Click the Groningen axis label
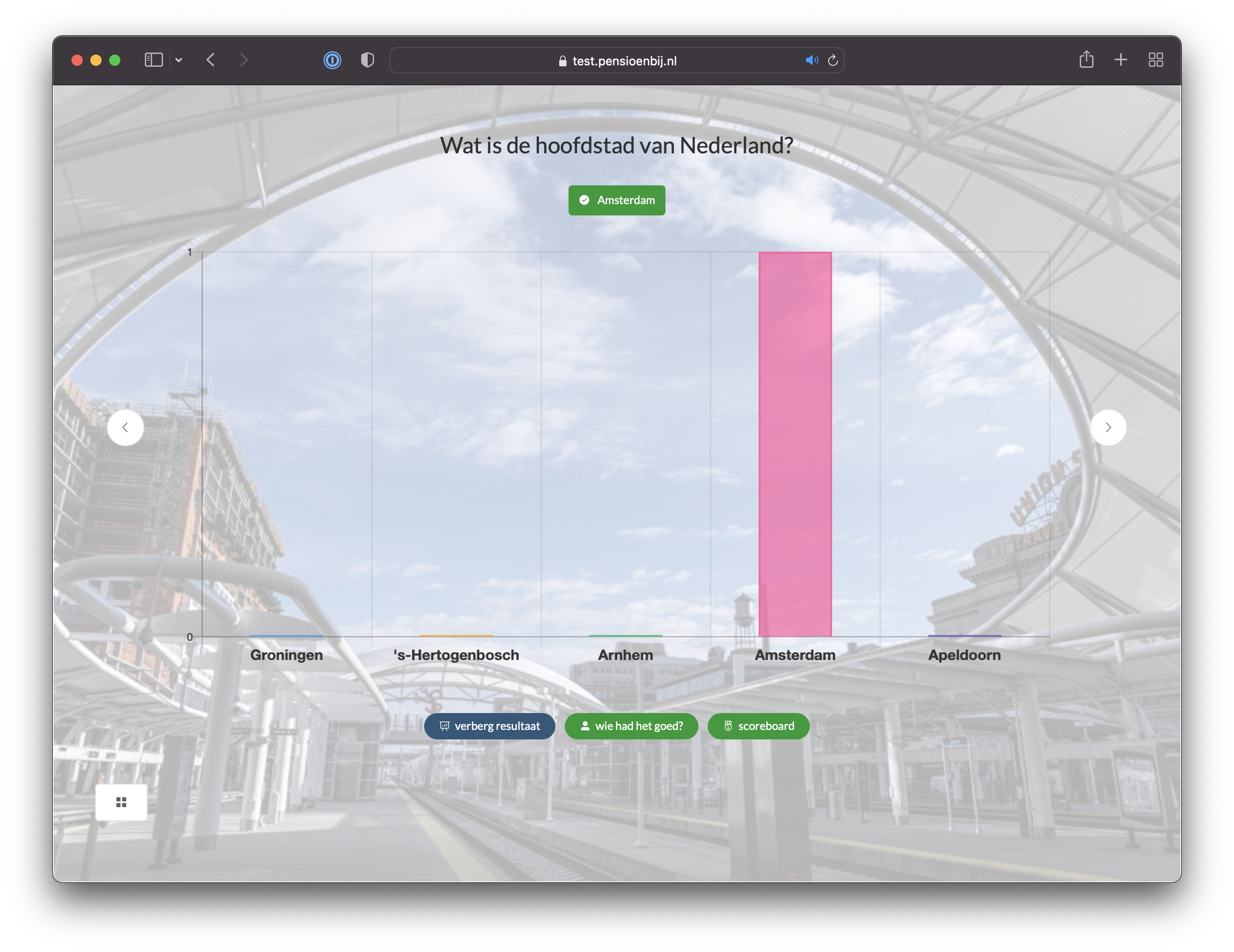 click(286, 655)
